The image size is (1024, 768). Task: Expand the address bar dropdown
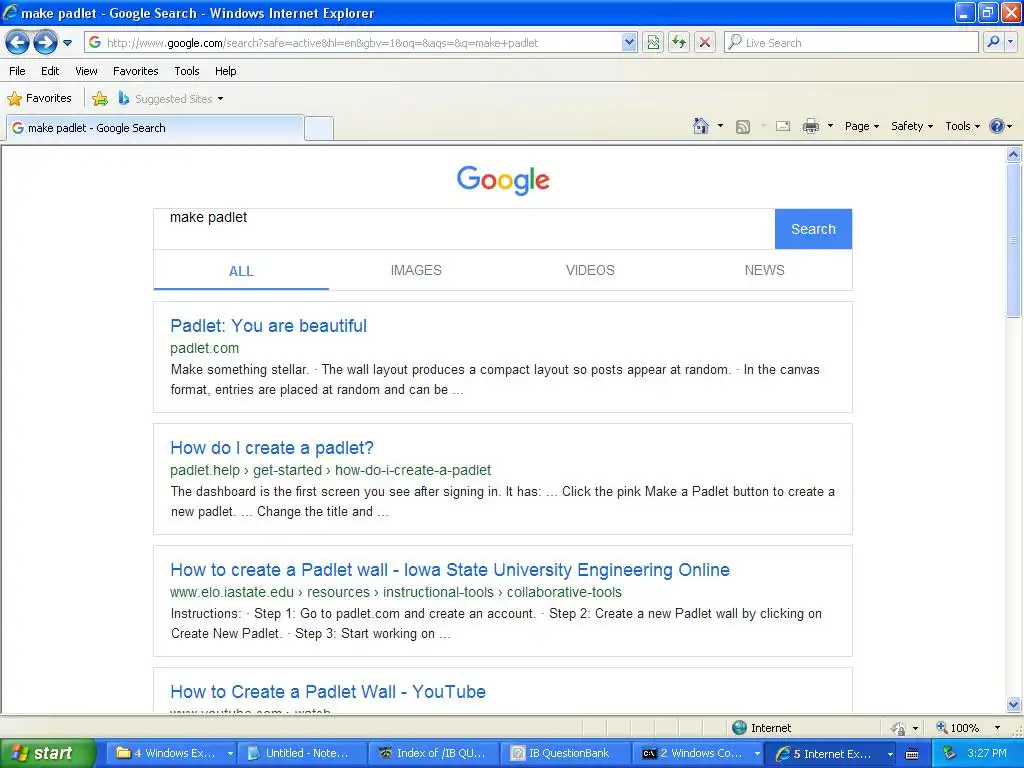(629, 43)
